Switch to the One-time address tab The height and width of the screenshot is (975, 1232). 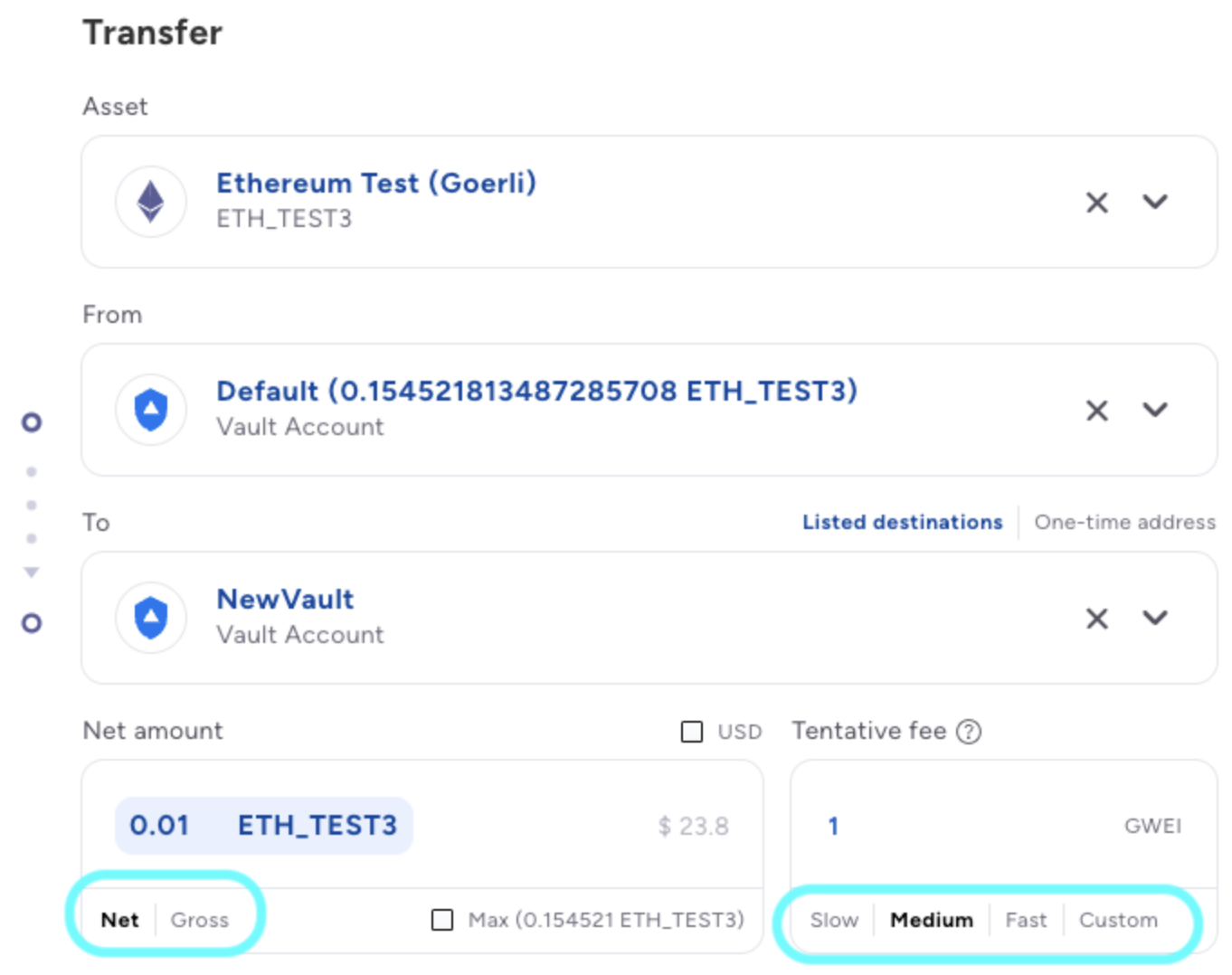click(x=1124, y=522)
